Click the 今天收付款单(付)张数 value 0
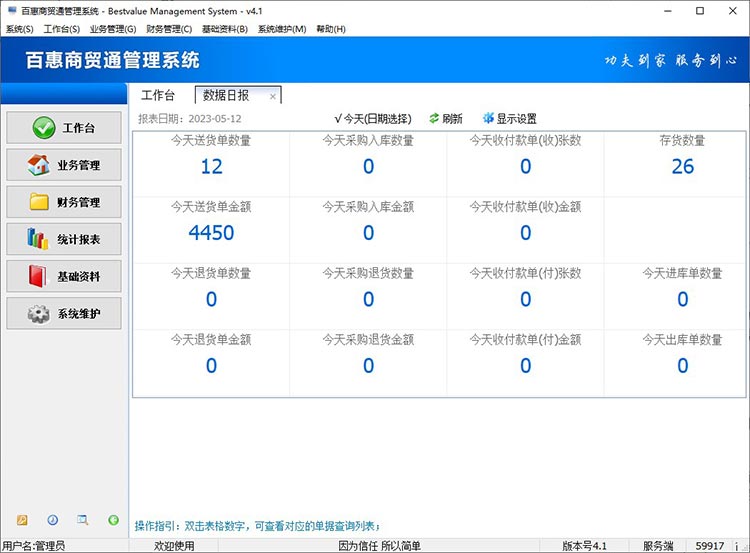Image resolution: width=750 pixels, height=553 pixels. tap(526, 299)
